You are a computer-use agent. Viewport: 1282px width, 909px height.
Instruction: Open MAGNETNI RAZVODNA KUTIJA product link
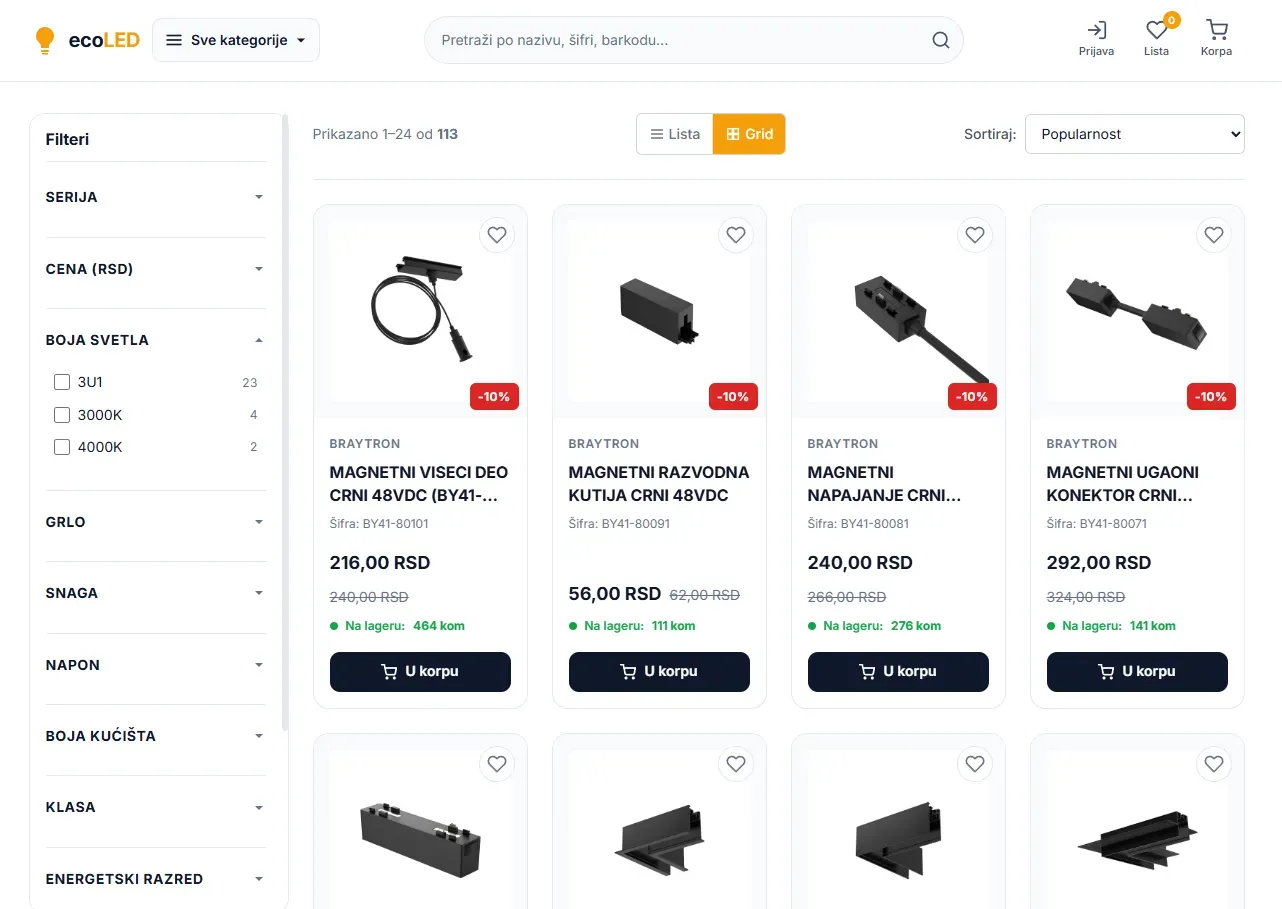pos(659,484)
